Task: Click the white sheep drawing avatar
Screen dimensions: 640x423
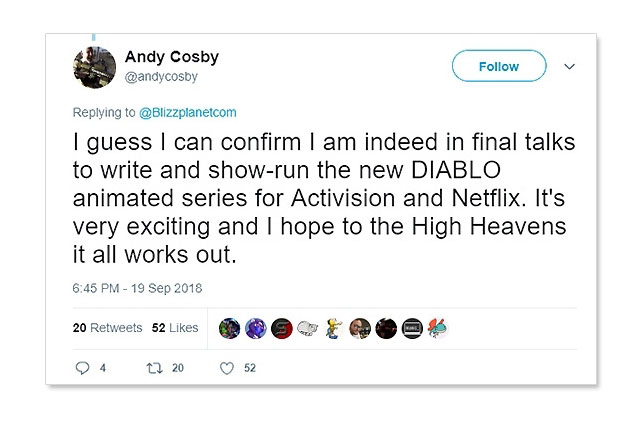Action: [308, 328]
